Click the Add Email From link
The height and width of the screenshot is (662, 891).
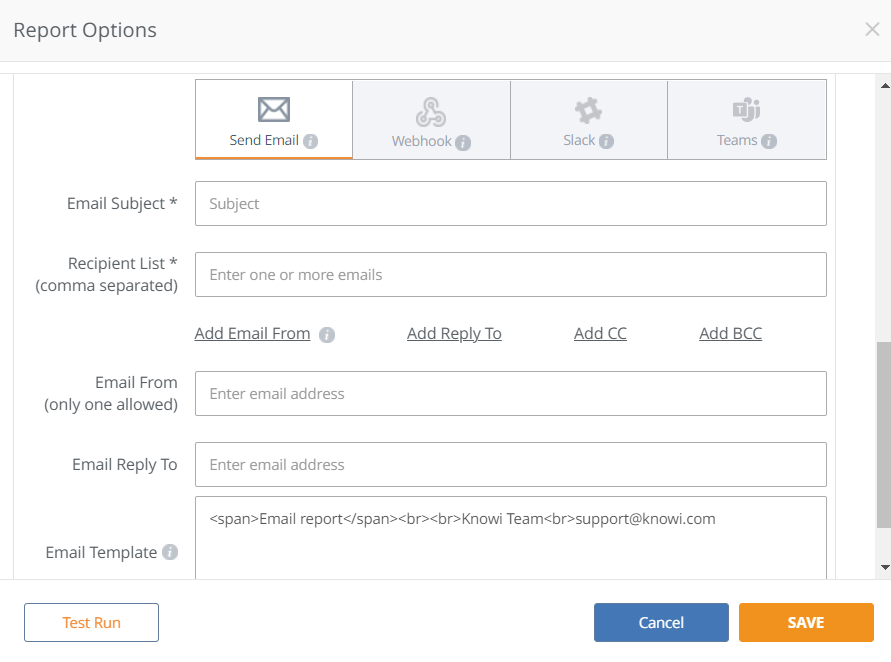pos(252,334)
